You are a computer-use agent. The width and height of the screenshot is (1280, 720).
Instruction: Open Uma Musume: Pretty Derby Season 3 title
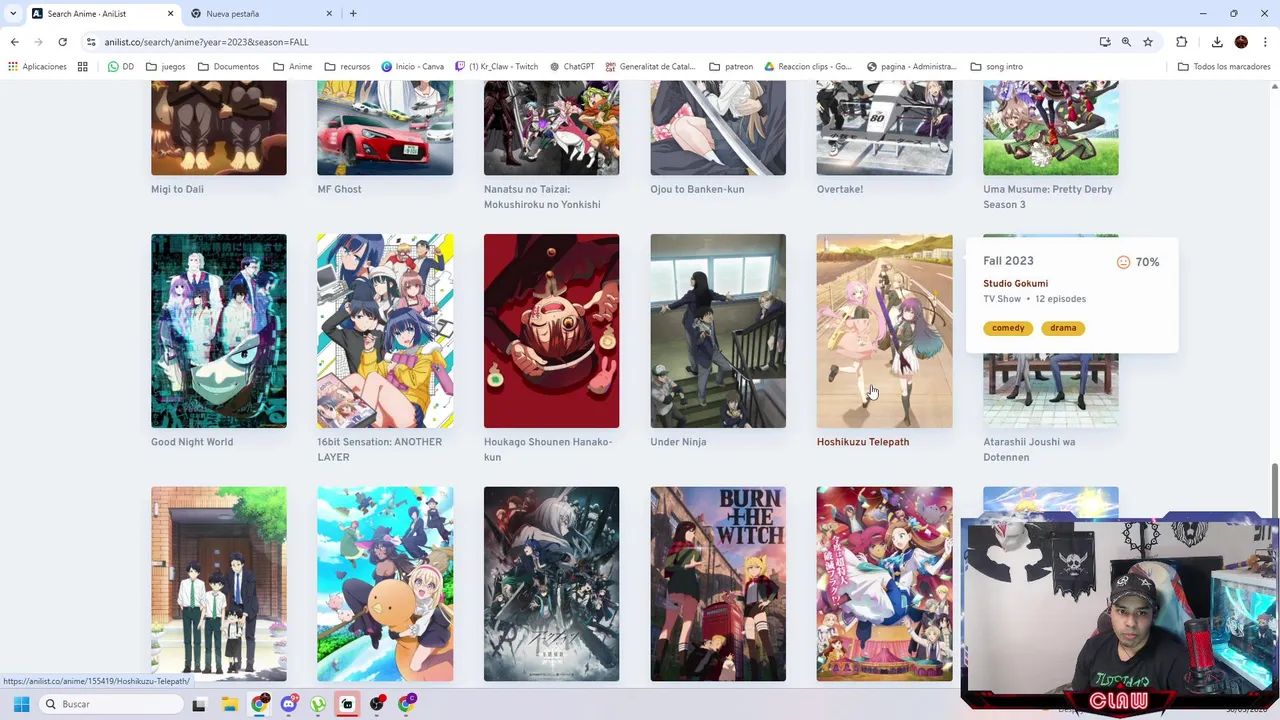pos(1048,197)
